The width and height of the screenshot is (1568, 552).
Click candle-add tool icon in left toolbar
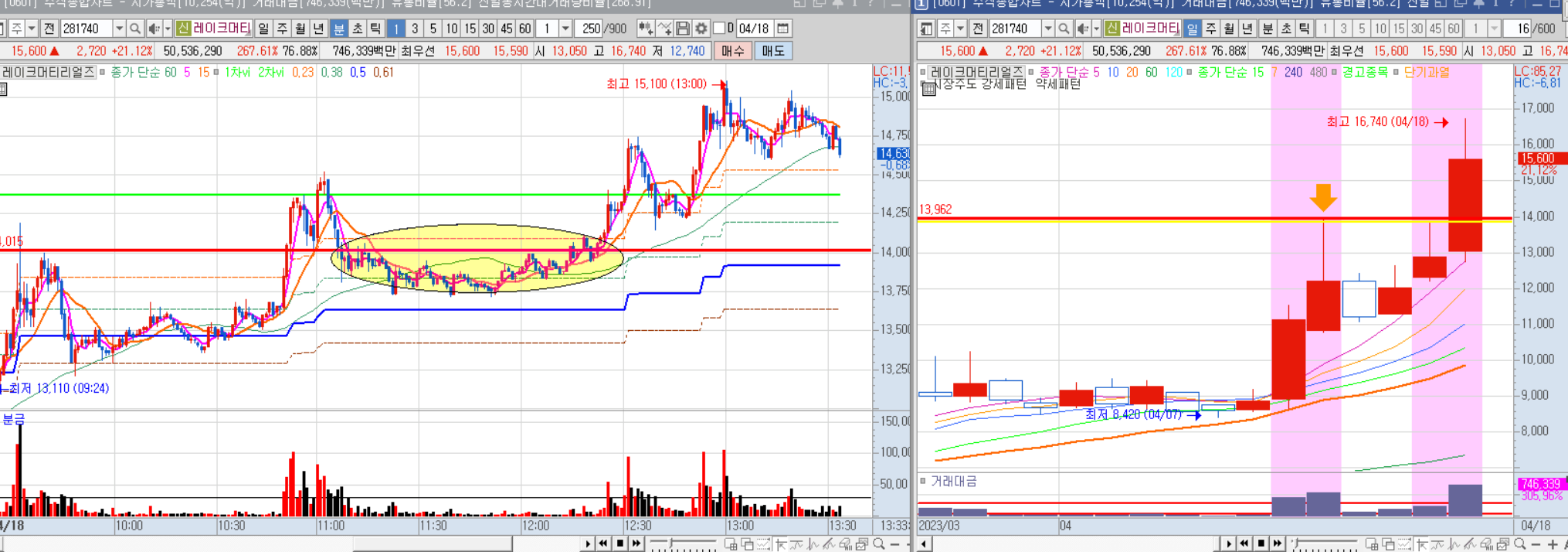pos(645,29)
